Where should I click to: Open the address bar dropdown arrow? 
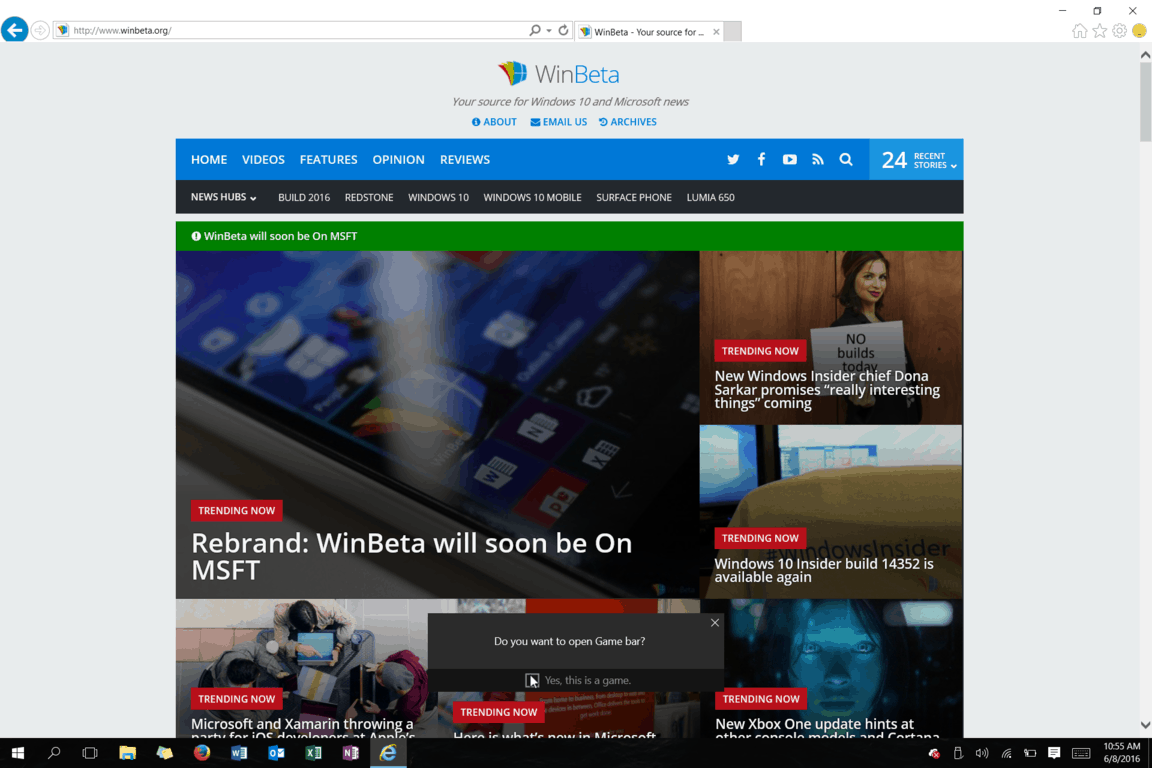(550, 31)
